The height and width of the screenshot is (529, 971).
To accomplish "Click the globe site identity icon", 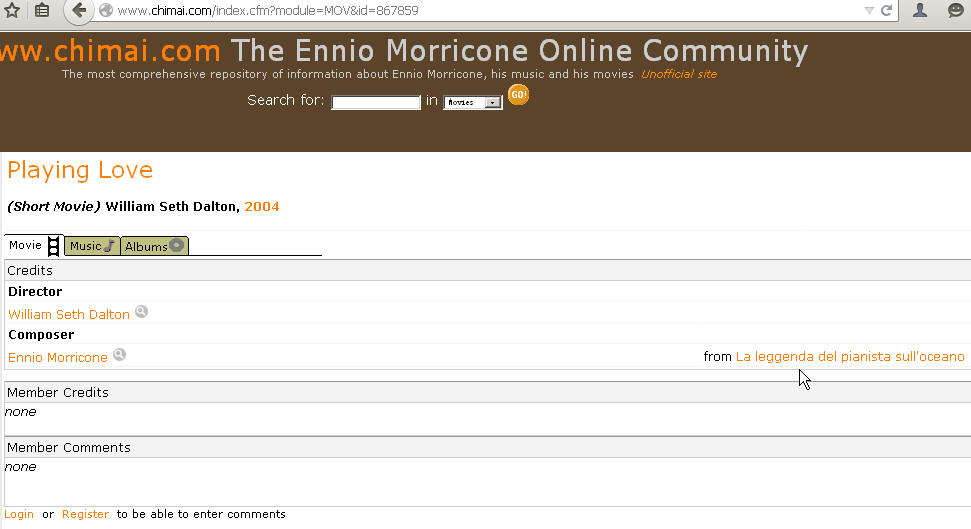I will click(106, 11).
